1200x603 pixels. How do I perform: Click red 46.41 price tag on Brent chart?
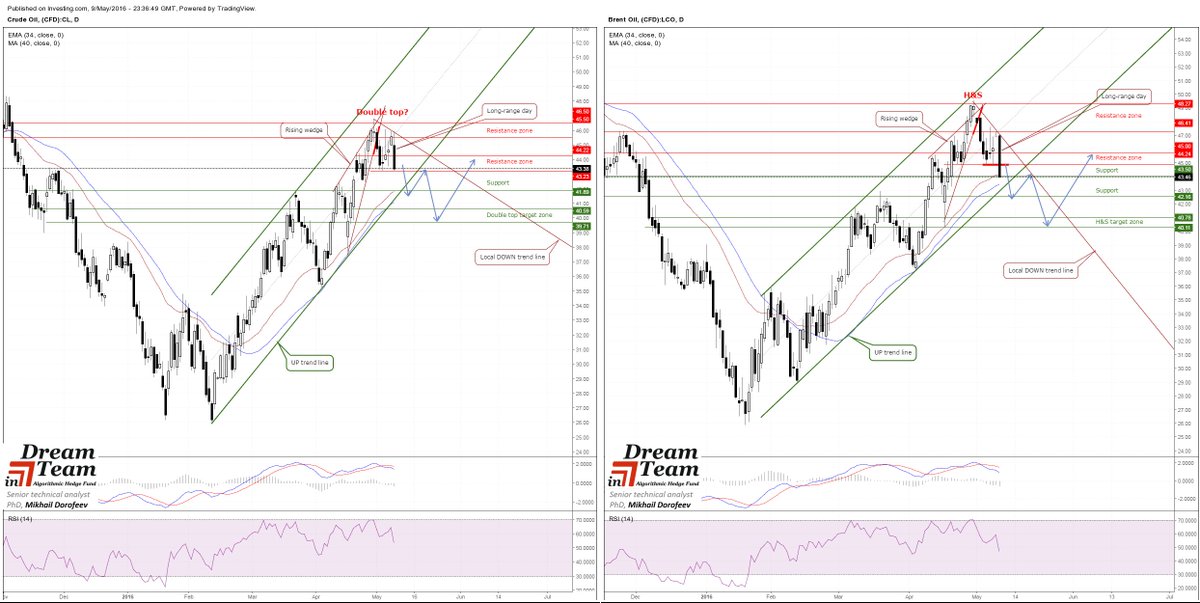click(x=1184, y=124)
